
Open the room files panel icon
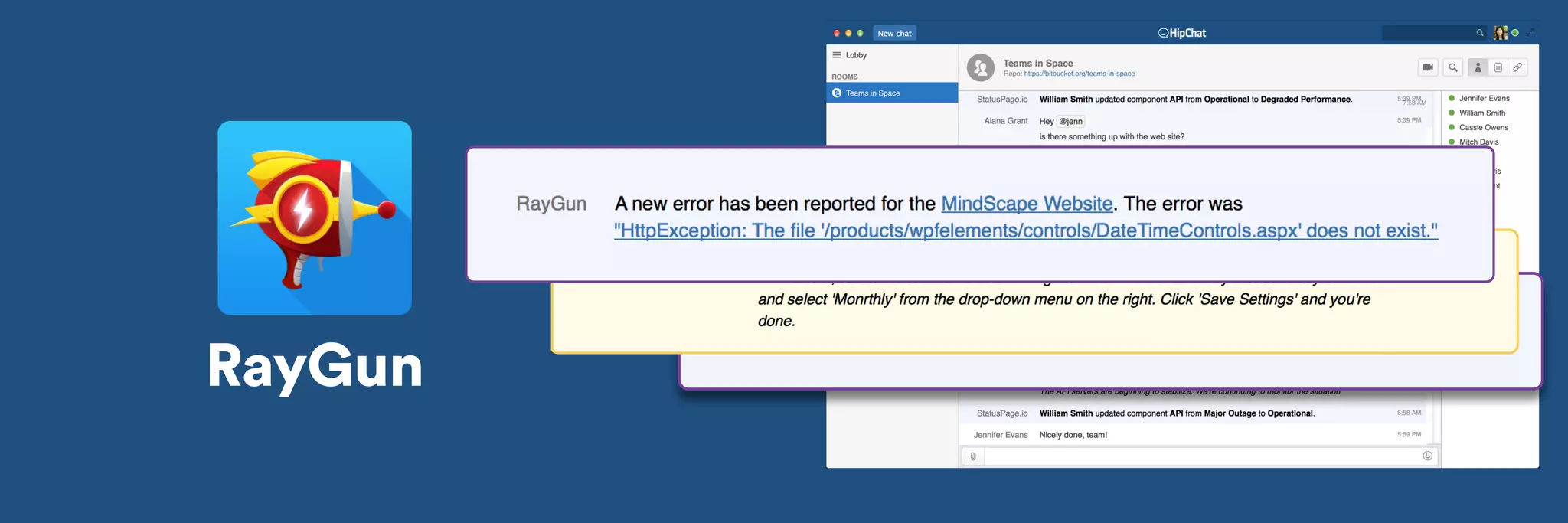[x=1498, y=67]
